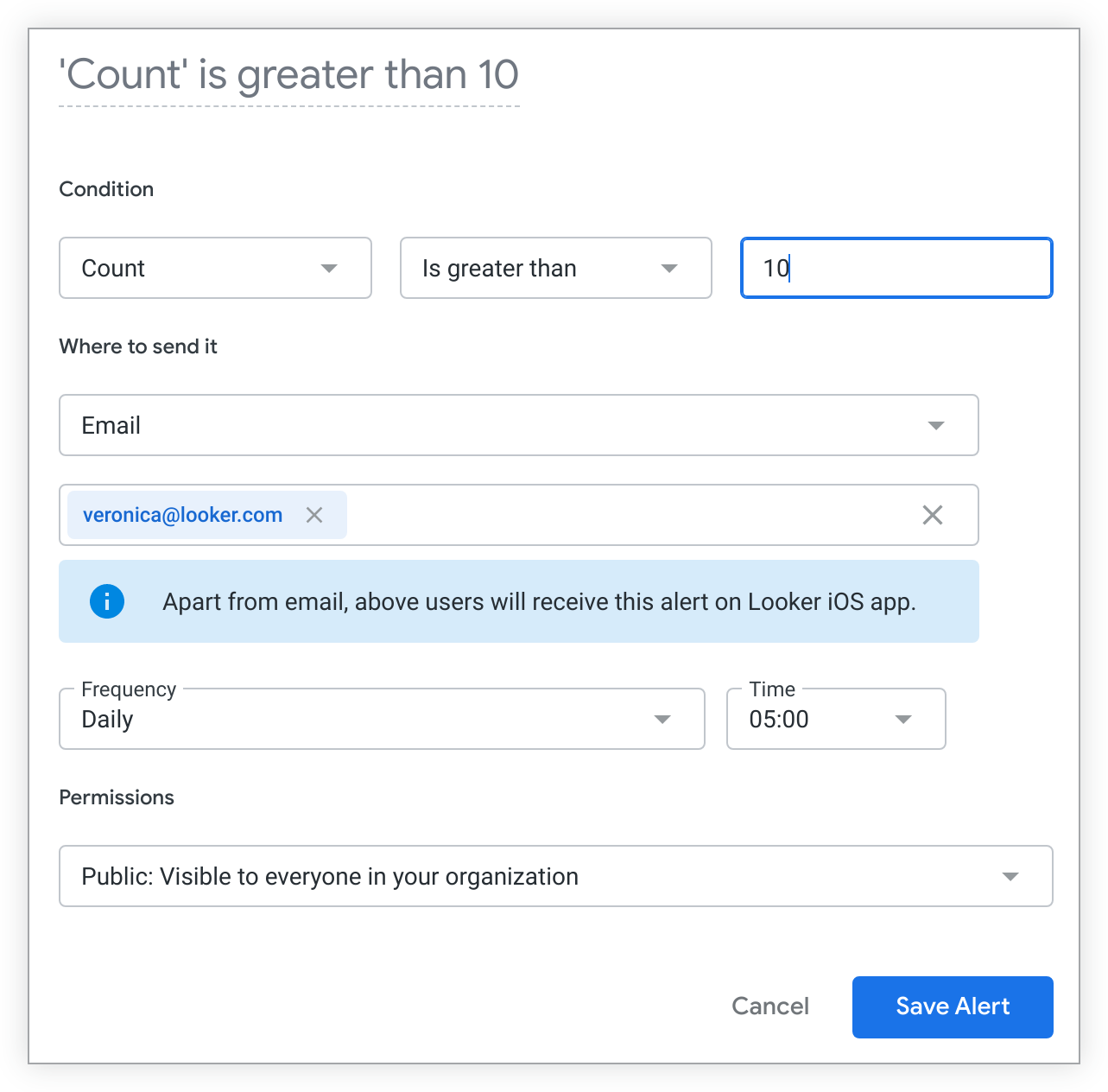Viewport: 1108px width, 1092px height.
Task: Remove the veronica@looker.com recipient chip
Action: (x=314, y=515)
